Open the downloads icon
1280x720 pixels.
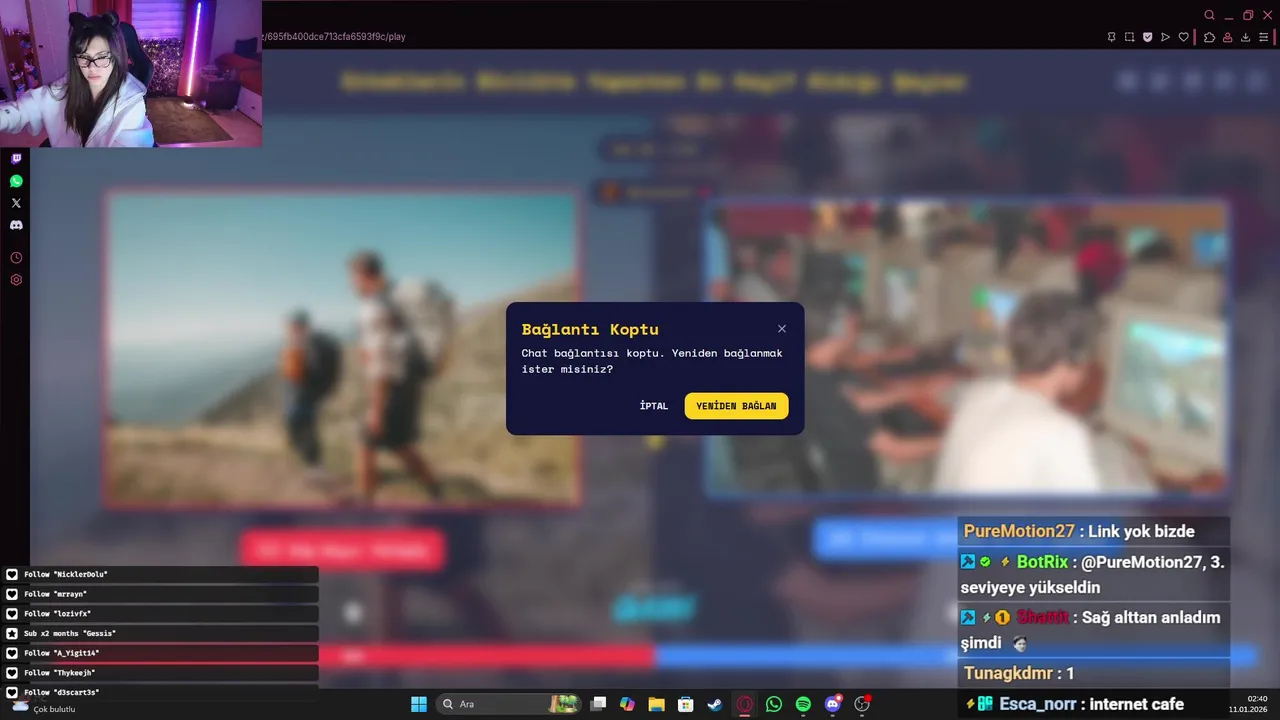coord(1245,37)
